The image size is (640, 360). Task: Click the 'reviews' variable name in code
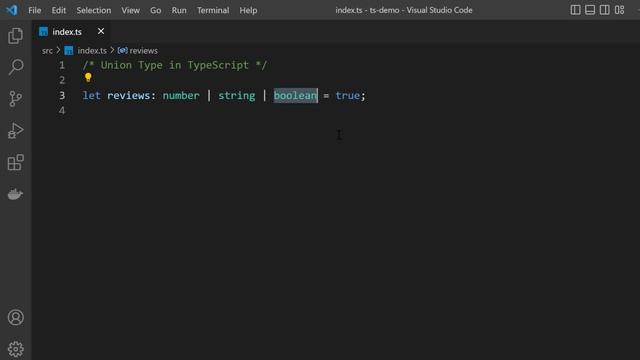pyautogui.click(x=129, y=96)
